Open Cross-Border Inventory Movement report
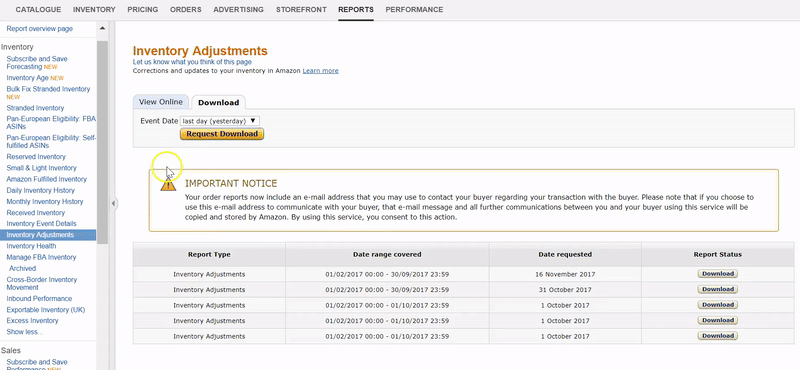 41,283
